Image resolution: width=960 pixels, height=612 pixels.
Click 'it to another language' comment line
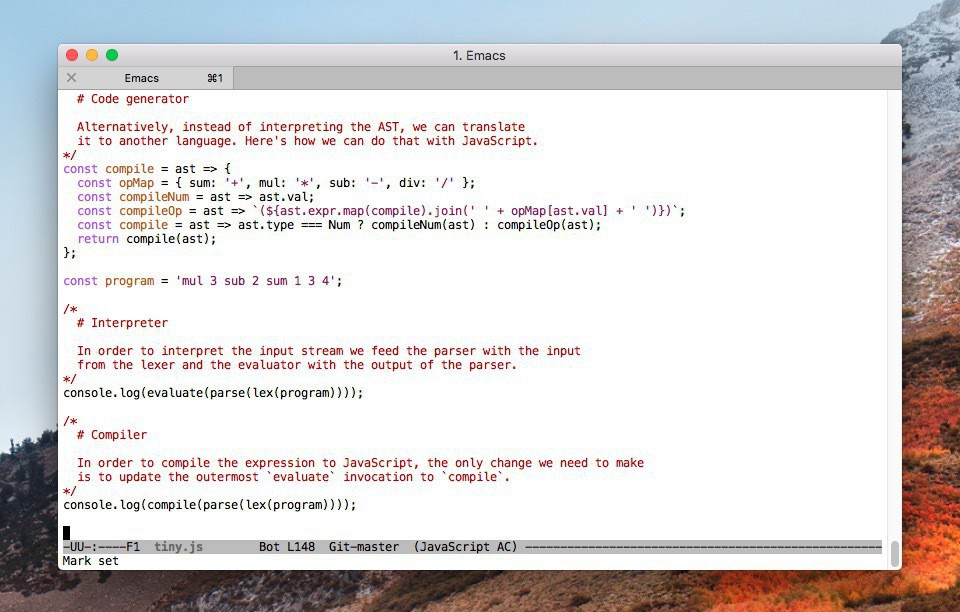tap(307, 141)
